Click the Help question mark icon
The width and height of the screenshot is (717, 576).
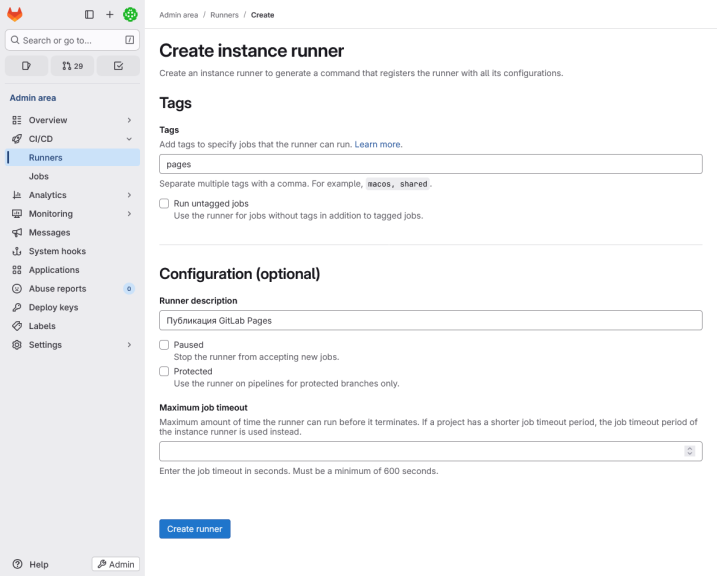pyautogui.click(x=17, y=564)
